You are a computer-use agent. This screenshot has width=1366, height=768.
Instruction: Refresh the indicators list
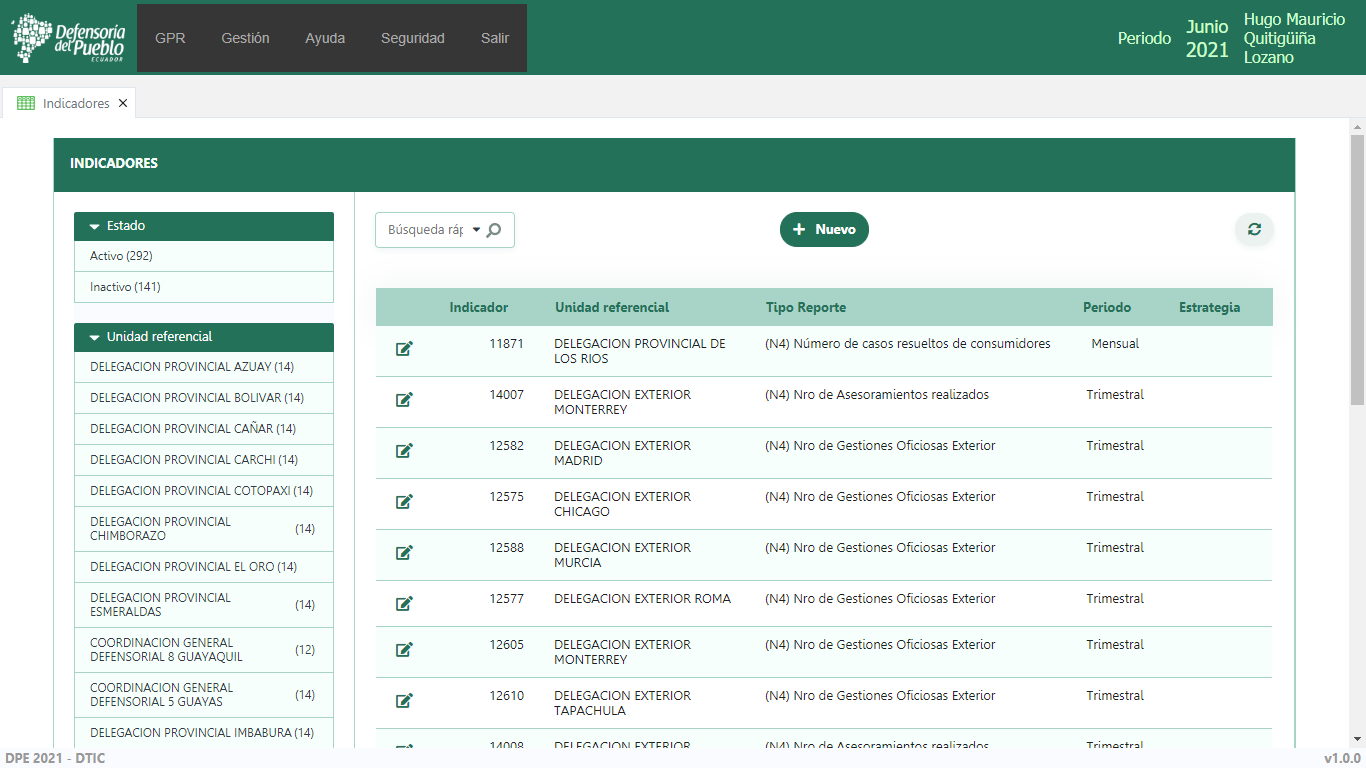1254,229
